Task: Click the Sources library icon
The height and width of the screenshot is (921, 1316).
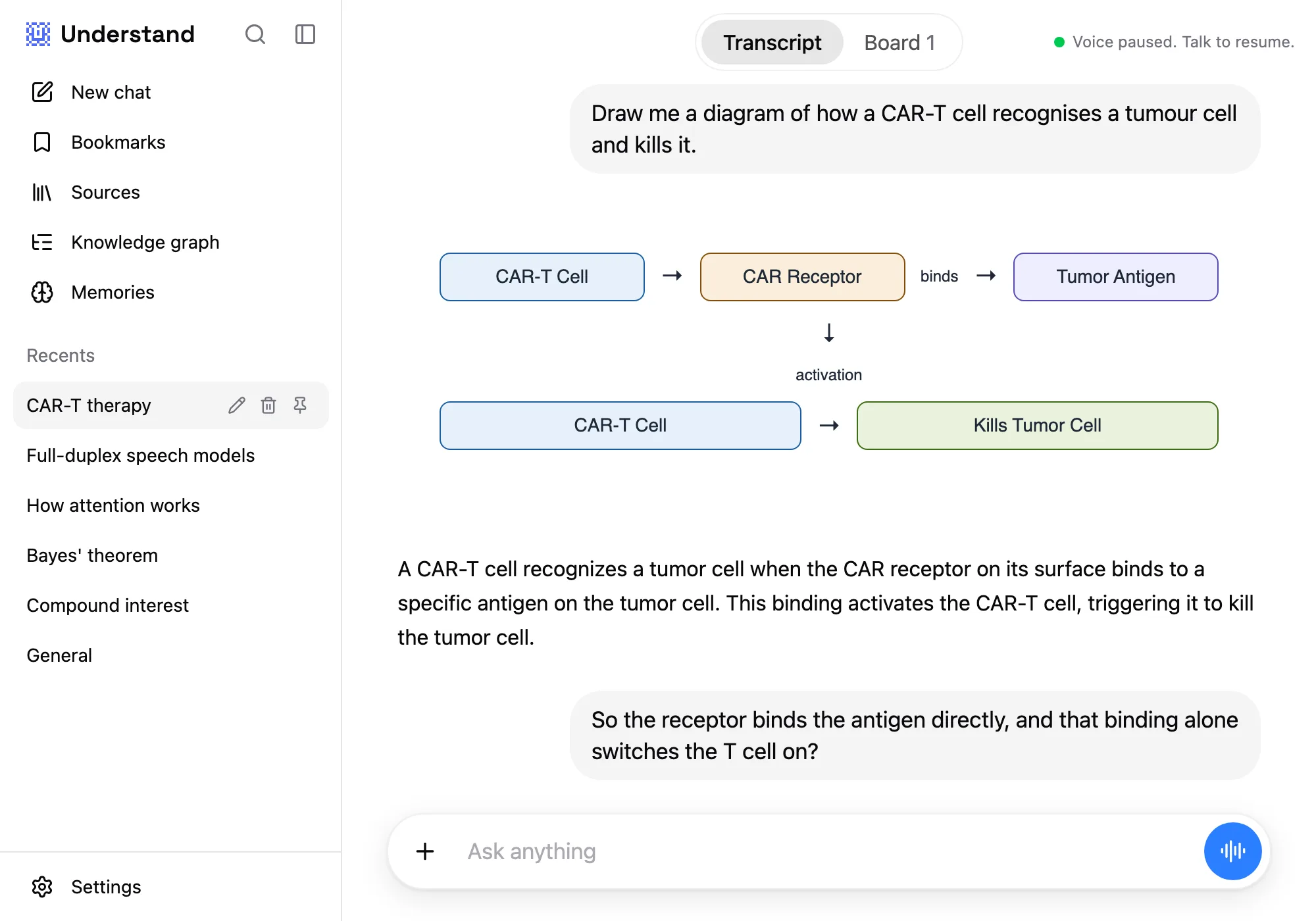Action: (42, 192)
